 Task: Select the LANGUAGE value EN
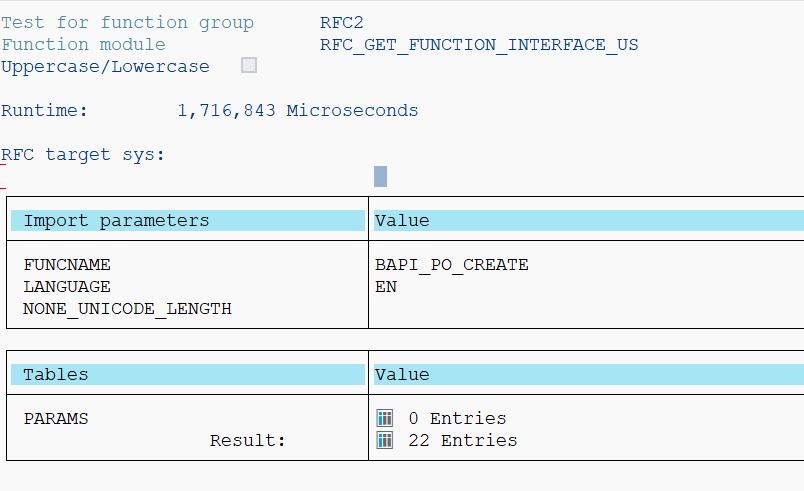coord(386,287)
